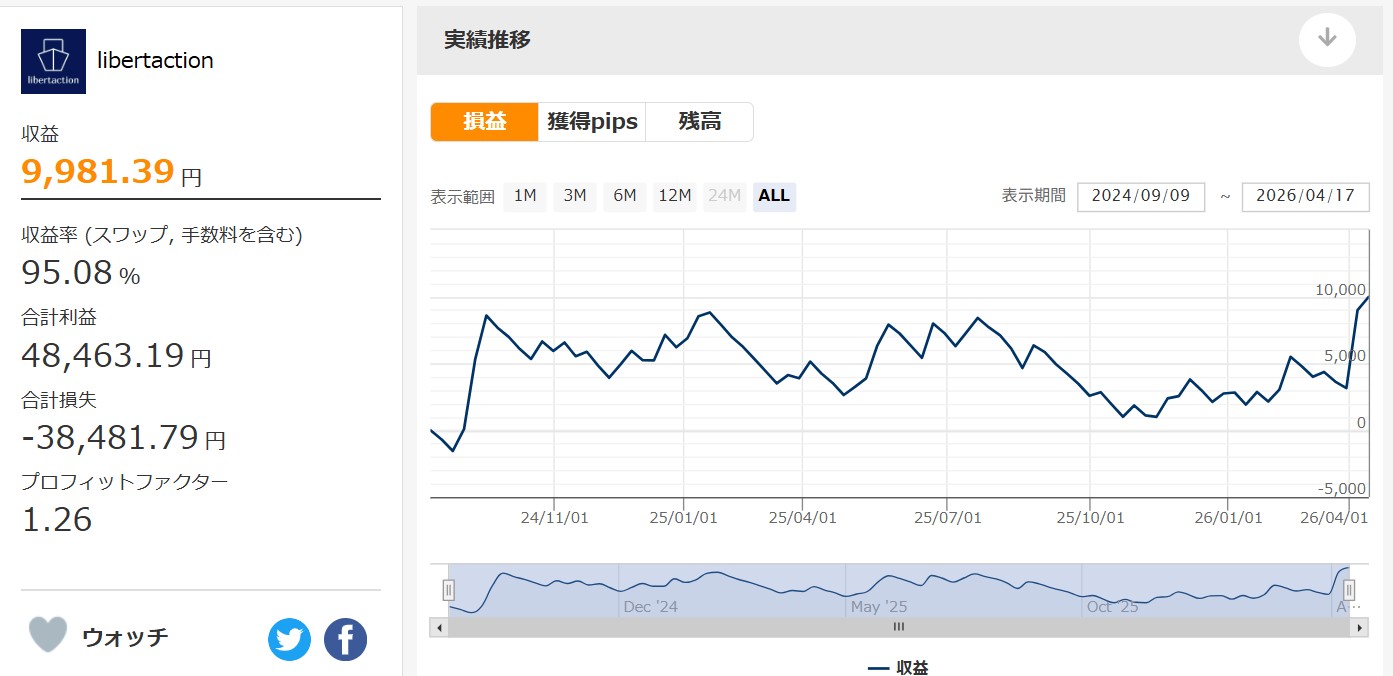Click the navigator right range handle
1393x676 pixels.
coord(1348,590)
